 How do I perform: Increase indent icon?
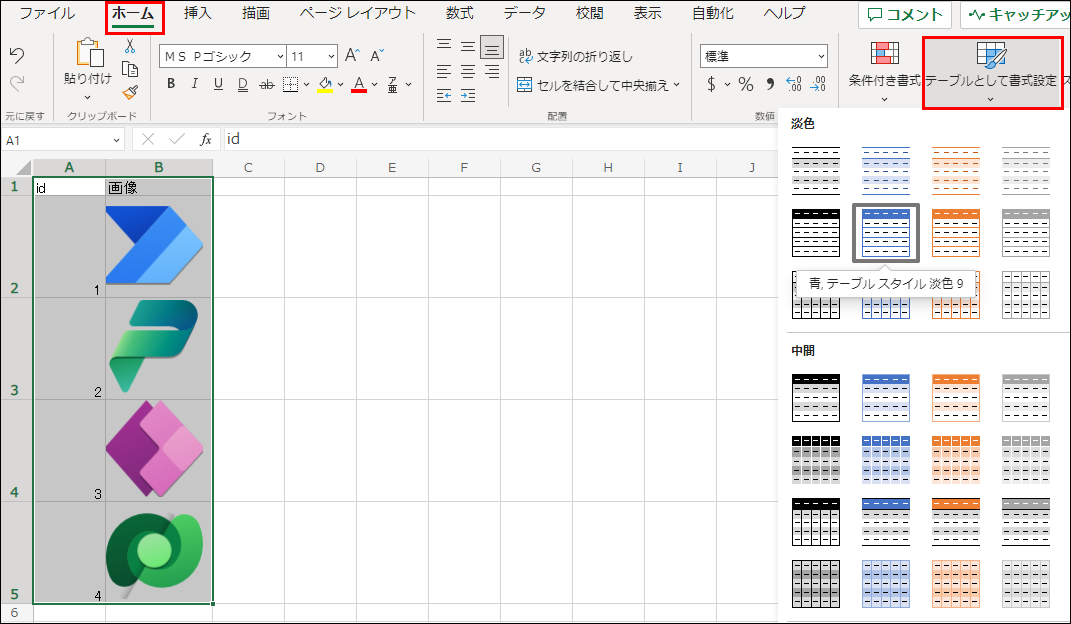pyautogui.click(x=468, y=96)
